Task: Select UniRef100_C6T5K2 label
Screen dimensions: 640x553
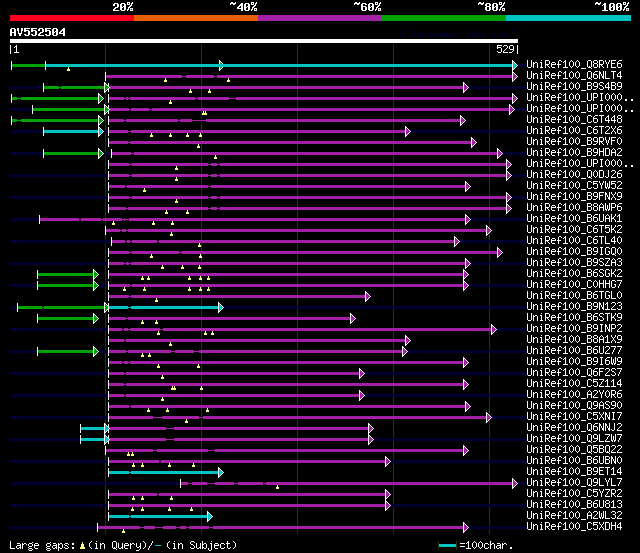Action: (574, 230)
